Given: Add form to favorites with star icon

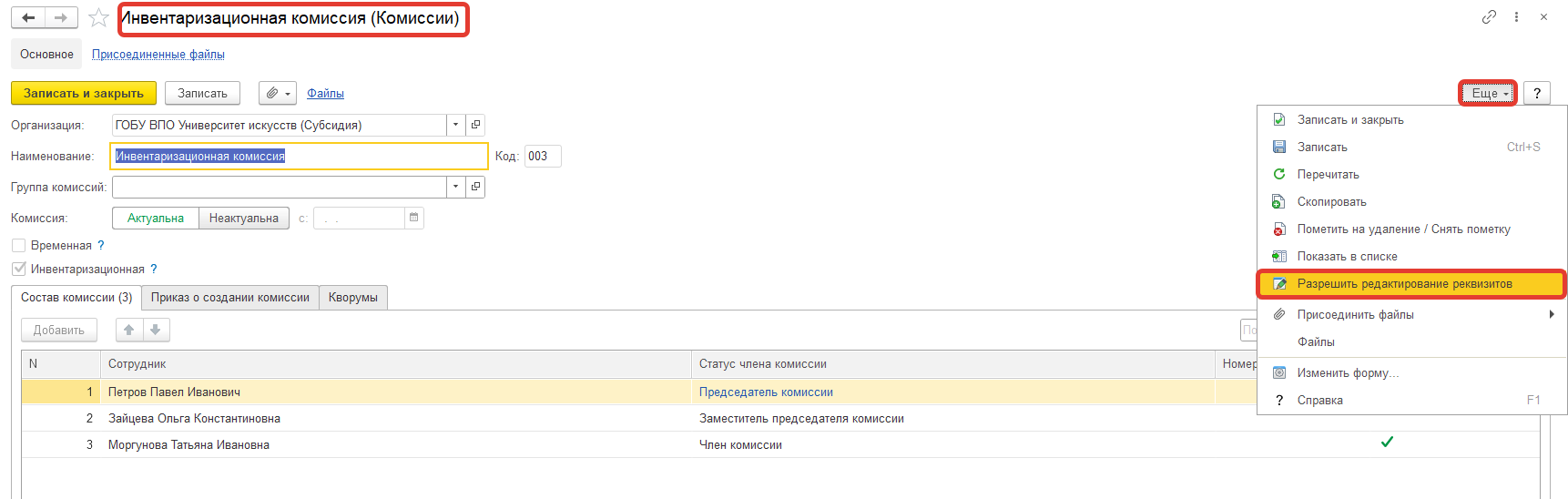Looking at the screenshot, I should (98, 18).
